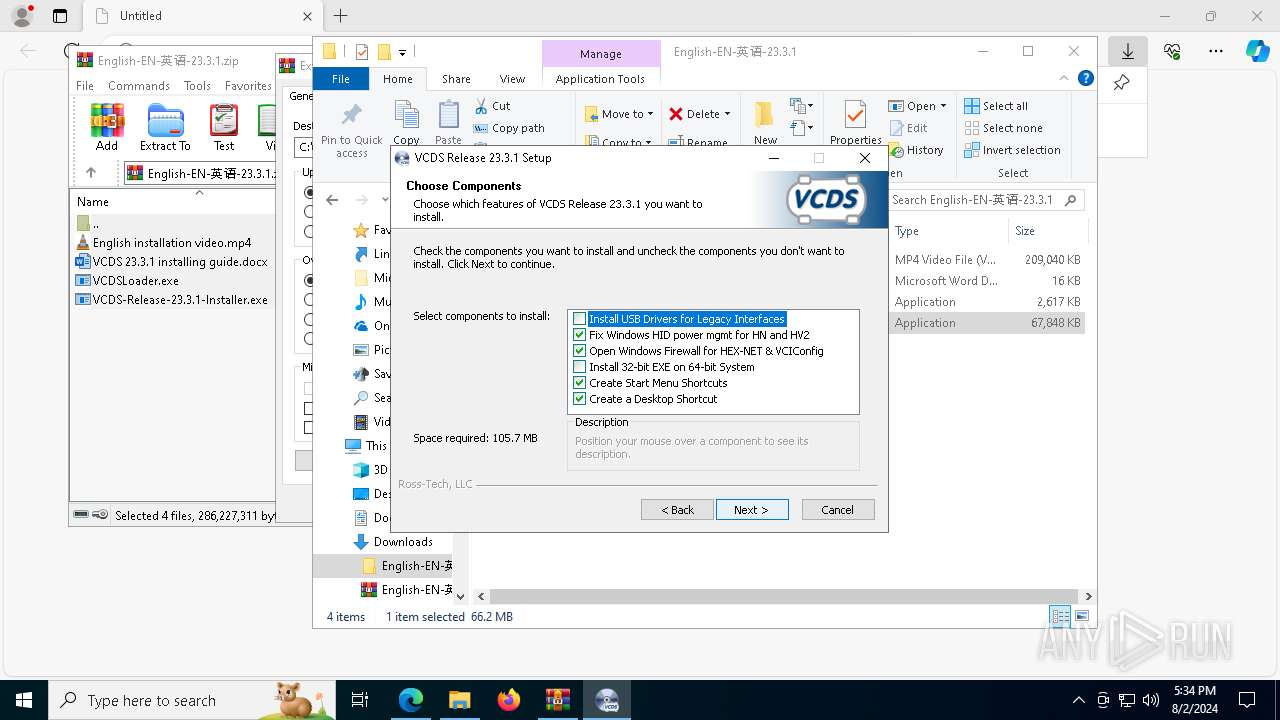Check Install USB Drivers for Legacy Interfaces

[x=579, y=319]
